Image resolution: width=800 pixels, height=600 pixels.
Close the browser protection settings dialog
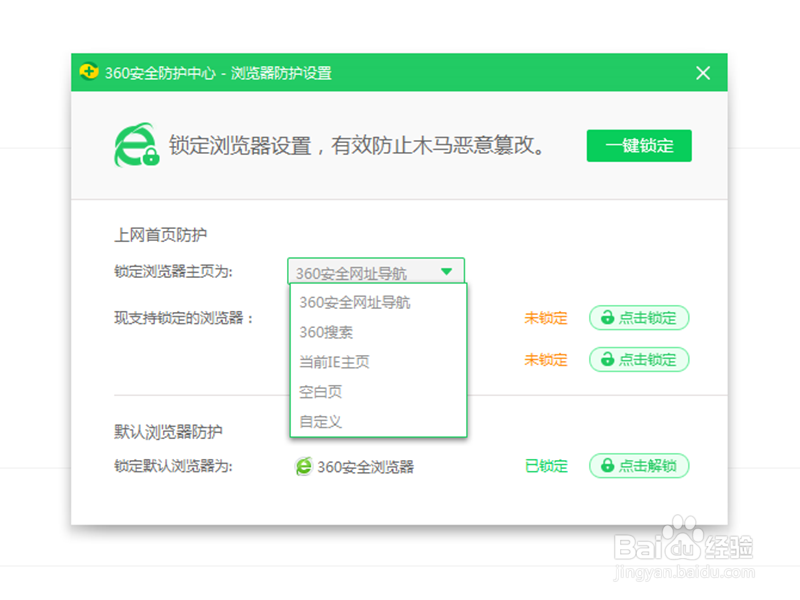[703, 73]
